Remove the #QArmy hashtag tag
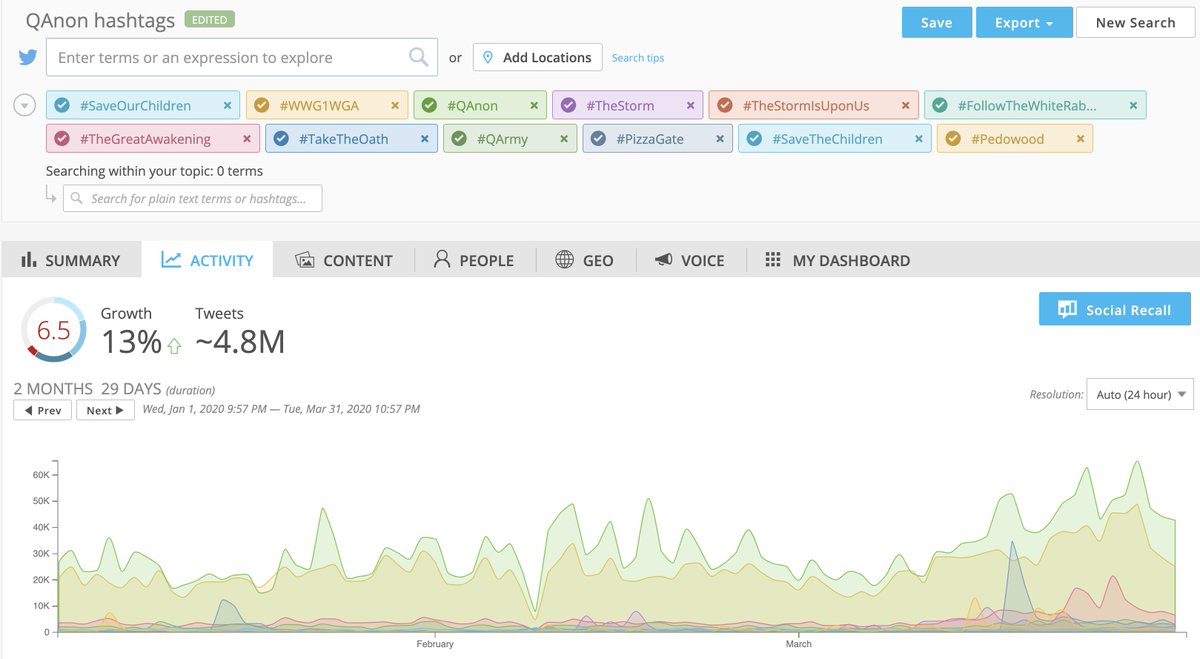 (565, 139)
